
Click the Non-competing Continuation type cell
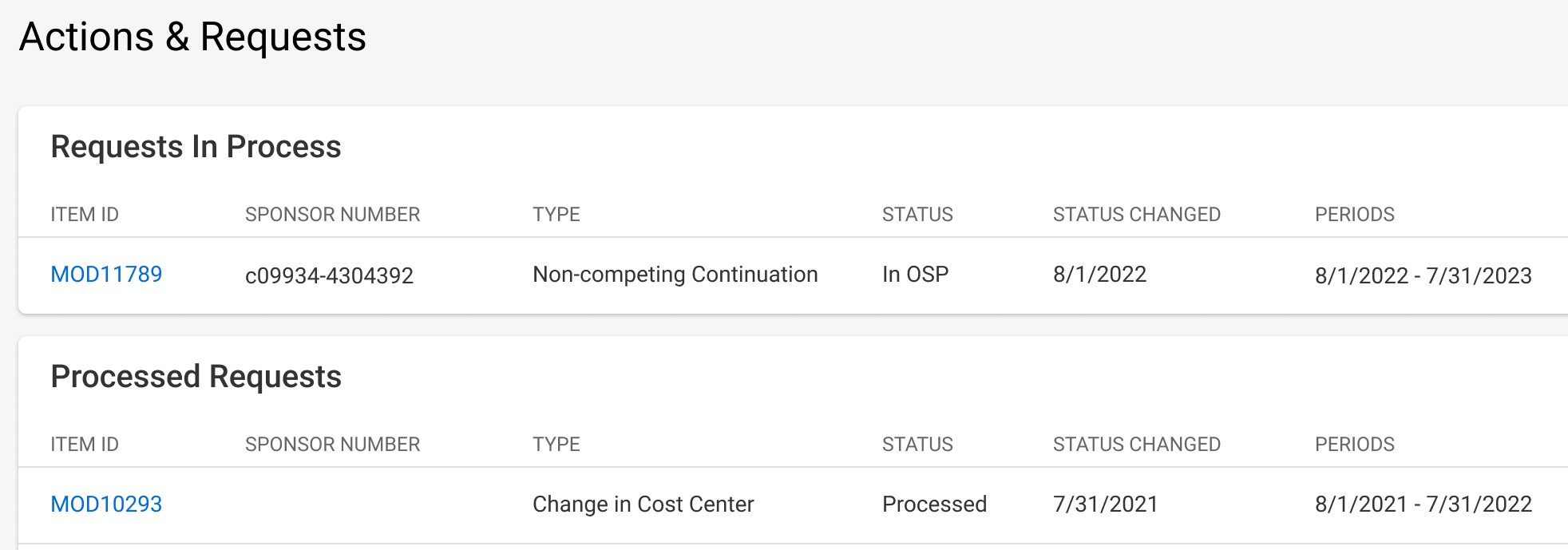[675, 275]
